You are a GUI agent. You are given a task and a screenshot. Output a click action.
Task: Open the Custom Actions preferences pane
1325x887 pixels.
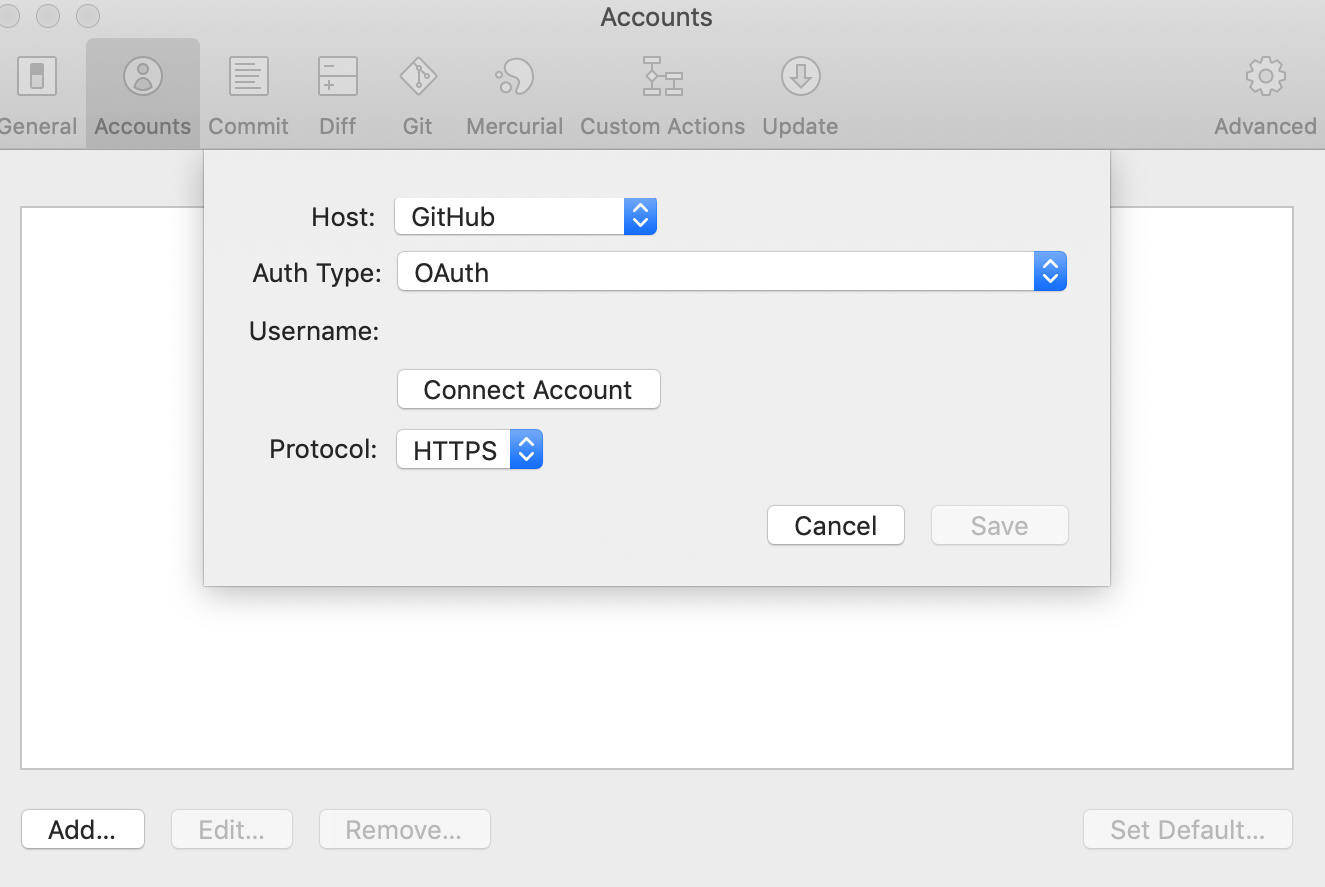[662, 96]
